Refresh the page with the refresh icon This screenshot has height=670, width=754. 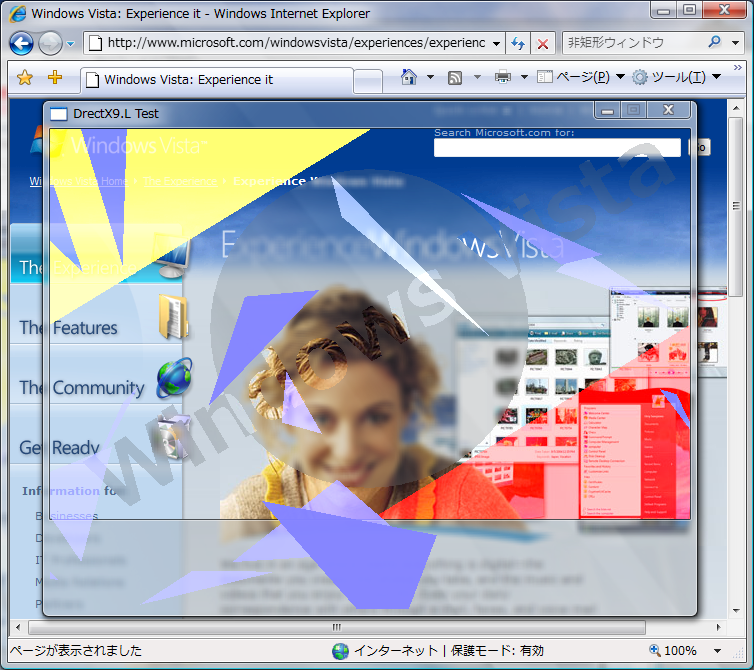coord(517,44)
